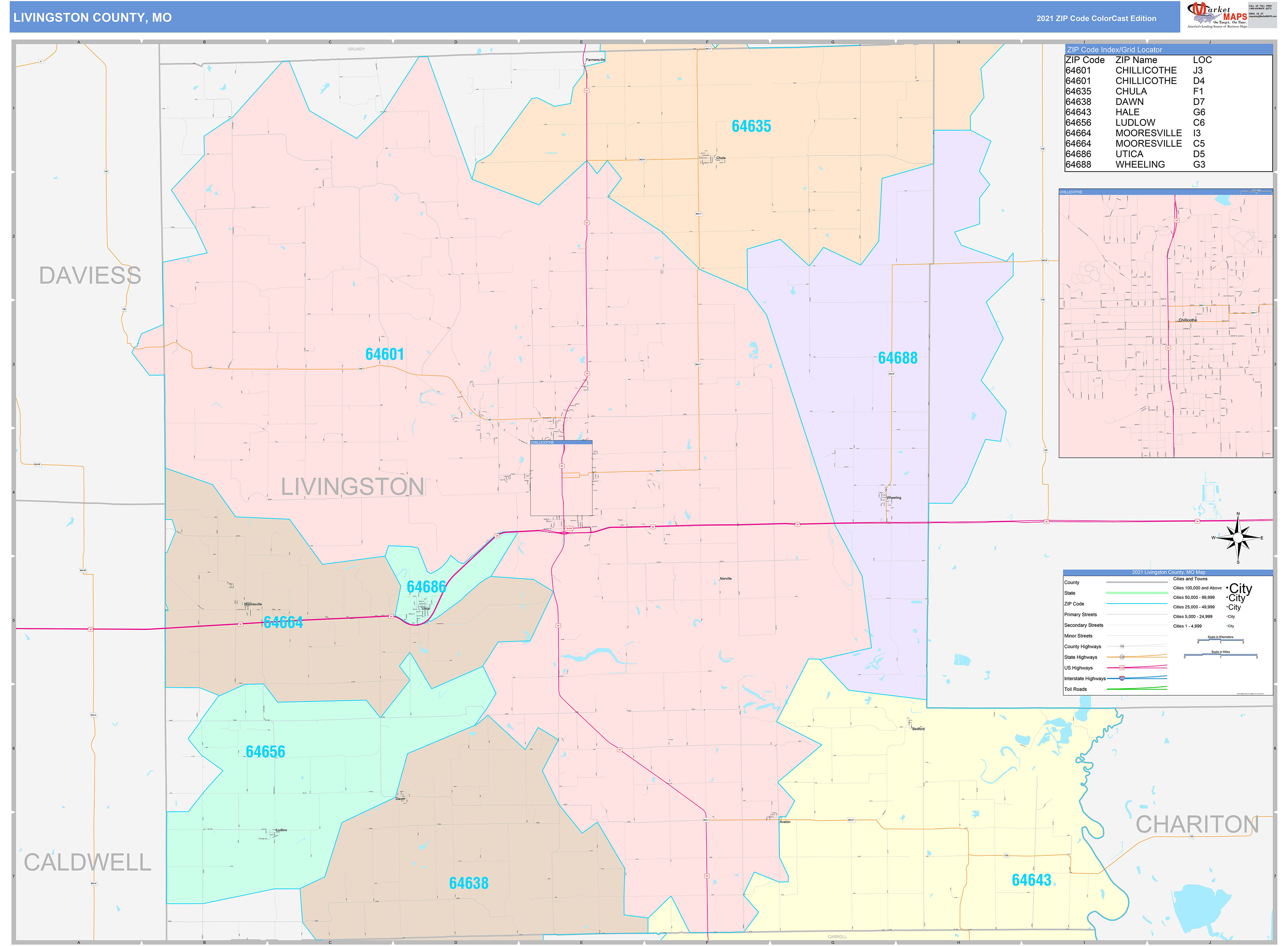
Task: Click the Utica town label
Action: pos(425,608)
